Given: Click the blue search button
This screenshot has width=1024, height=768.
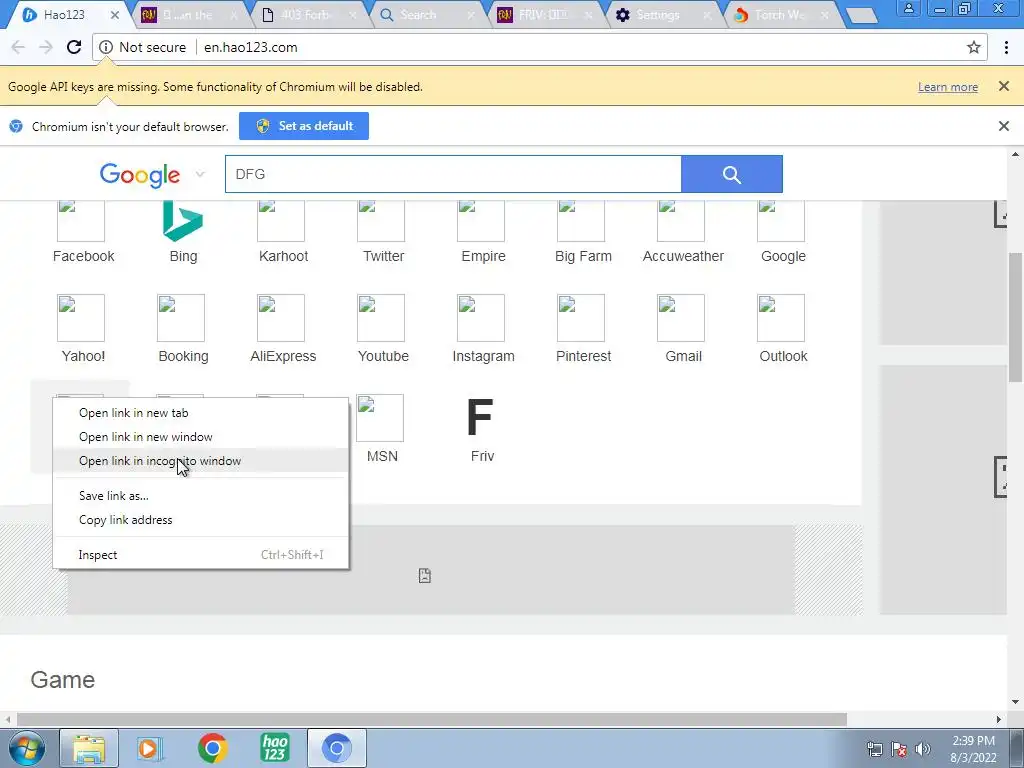Looking at the screenshot, I should coord(731,174).
